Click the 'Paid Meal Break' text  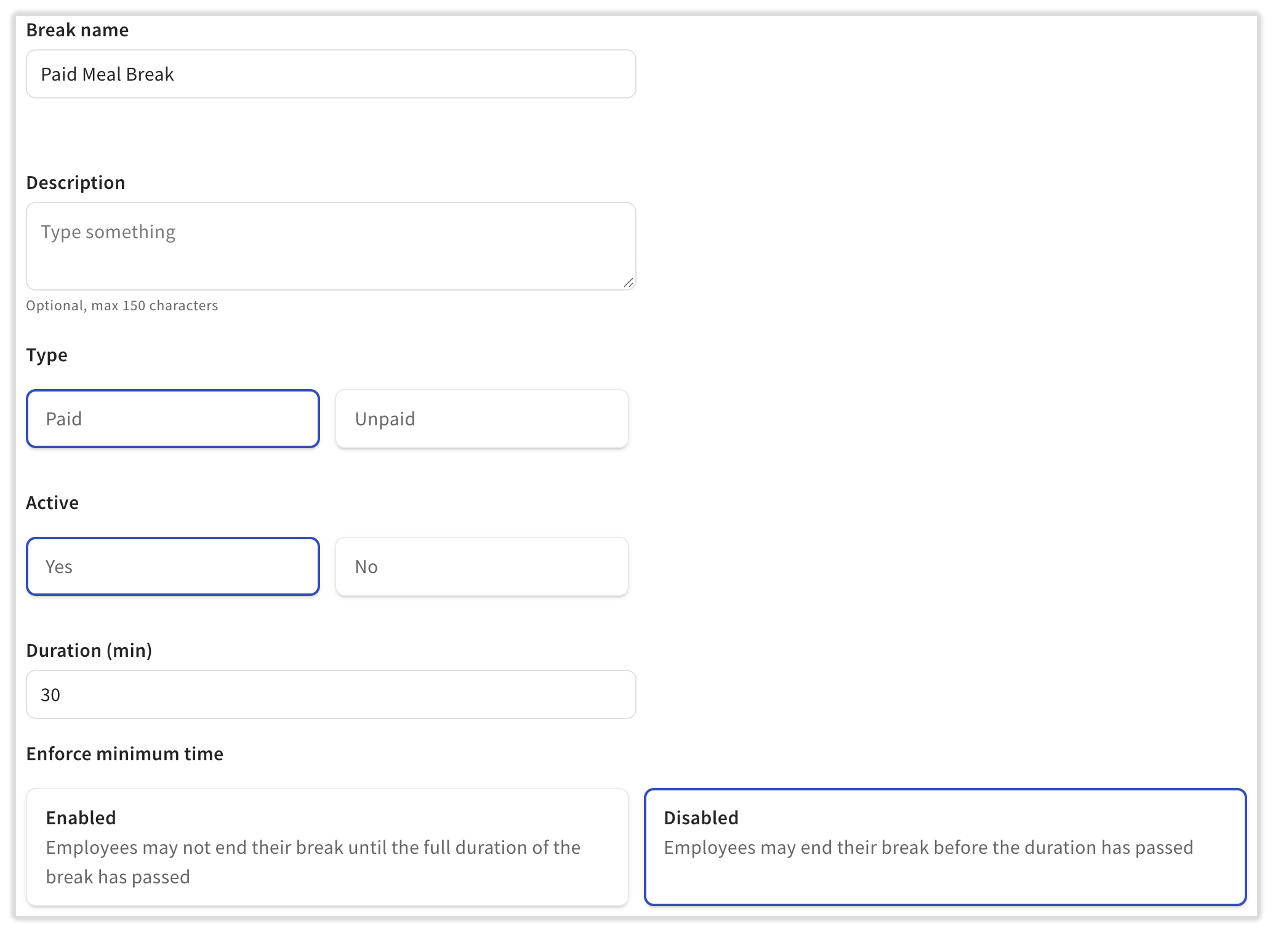(107, 75)
